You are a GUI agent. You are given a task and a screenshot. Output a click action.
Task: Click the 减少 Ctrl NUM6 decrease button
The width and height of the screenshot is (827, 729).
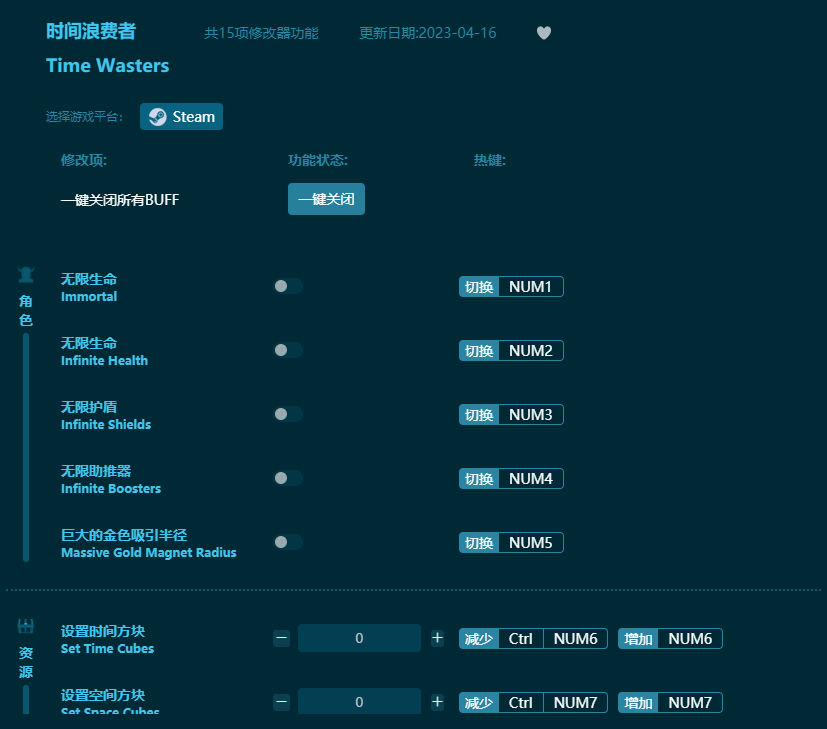533,638
